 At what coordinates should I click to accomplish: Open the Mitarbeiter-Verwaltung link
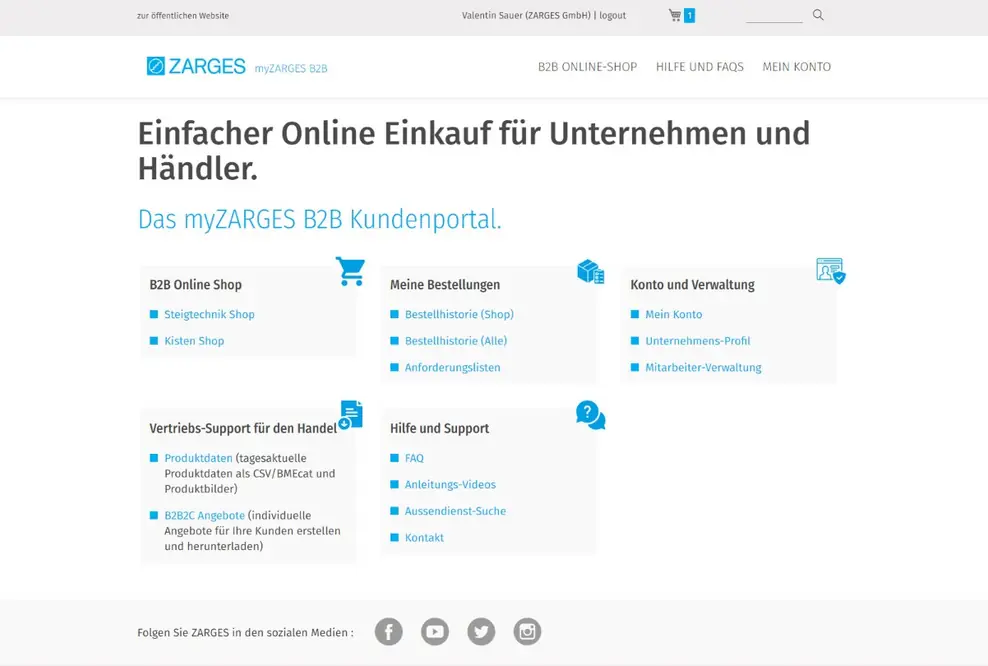pos(703,367)
